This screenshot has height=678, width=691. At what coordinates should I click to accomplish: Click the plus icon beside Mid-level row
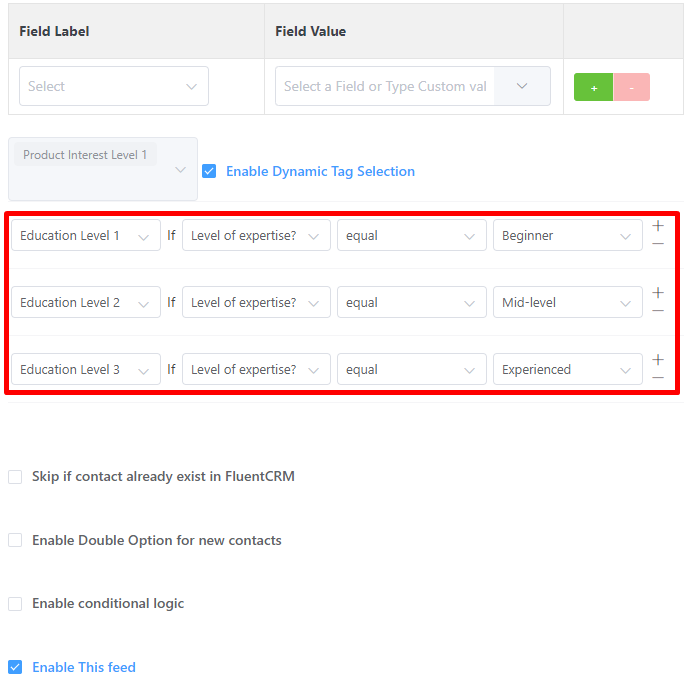click(658, 293)
